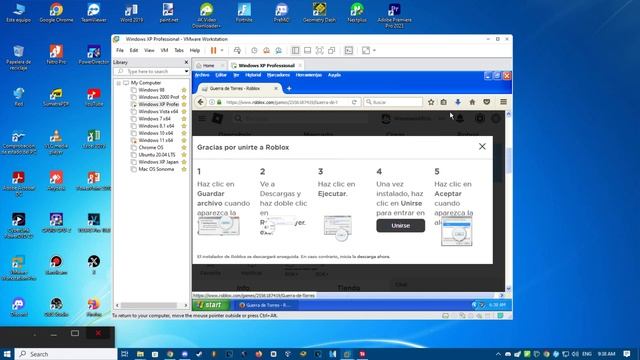The width and height of the screenshot is (640, 360).
Task: Collapse the My Computer tree node
Action: coord(119,83)
